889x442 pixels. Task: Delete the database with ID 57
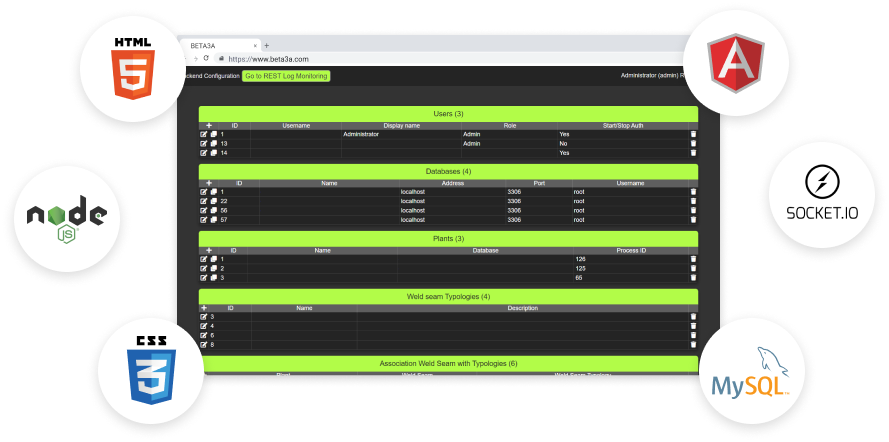click(x=693, y=220)
